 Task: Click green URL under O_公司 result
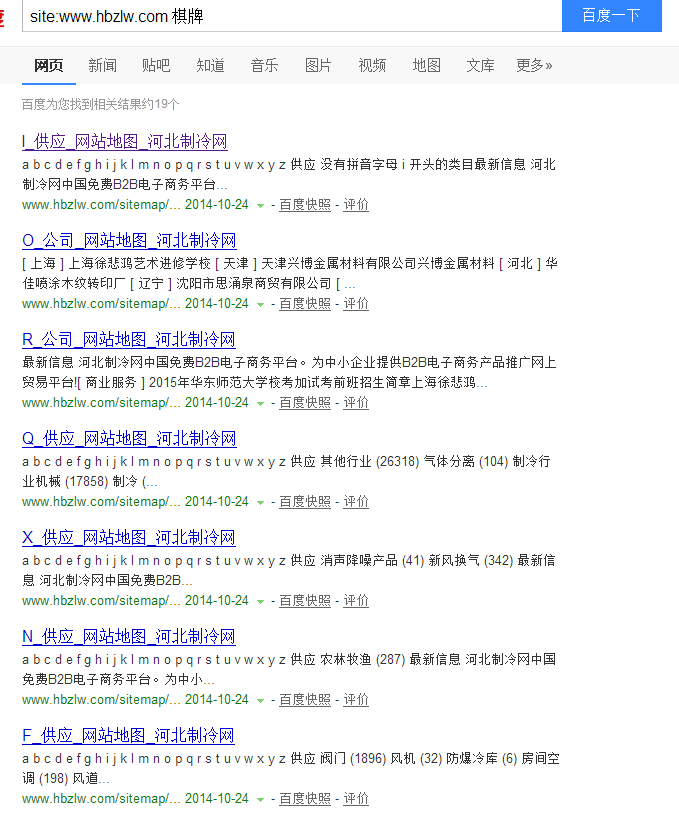[x=101, y=304]
